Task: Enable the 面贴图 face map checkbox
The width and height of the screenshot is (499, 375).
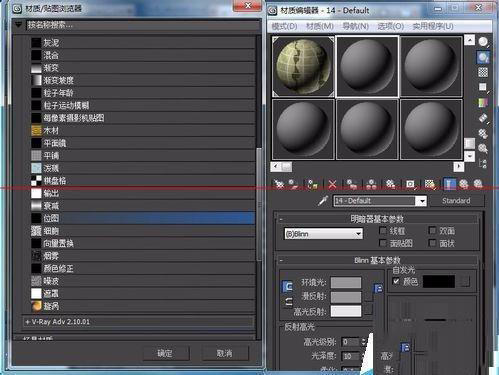Action: click(383, 243)
